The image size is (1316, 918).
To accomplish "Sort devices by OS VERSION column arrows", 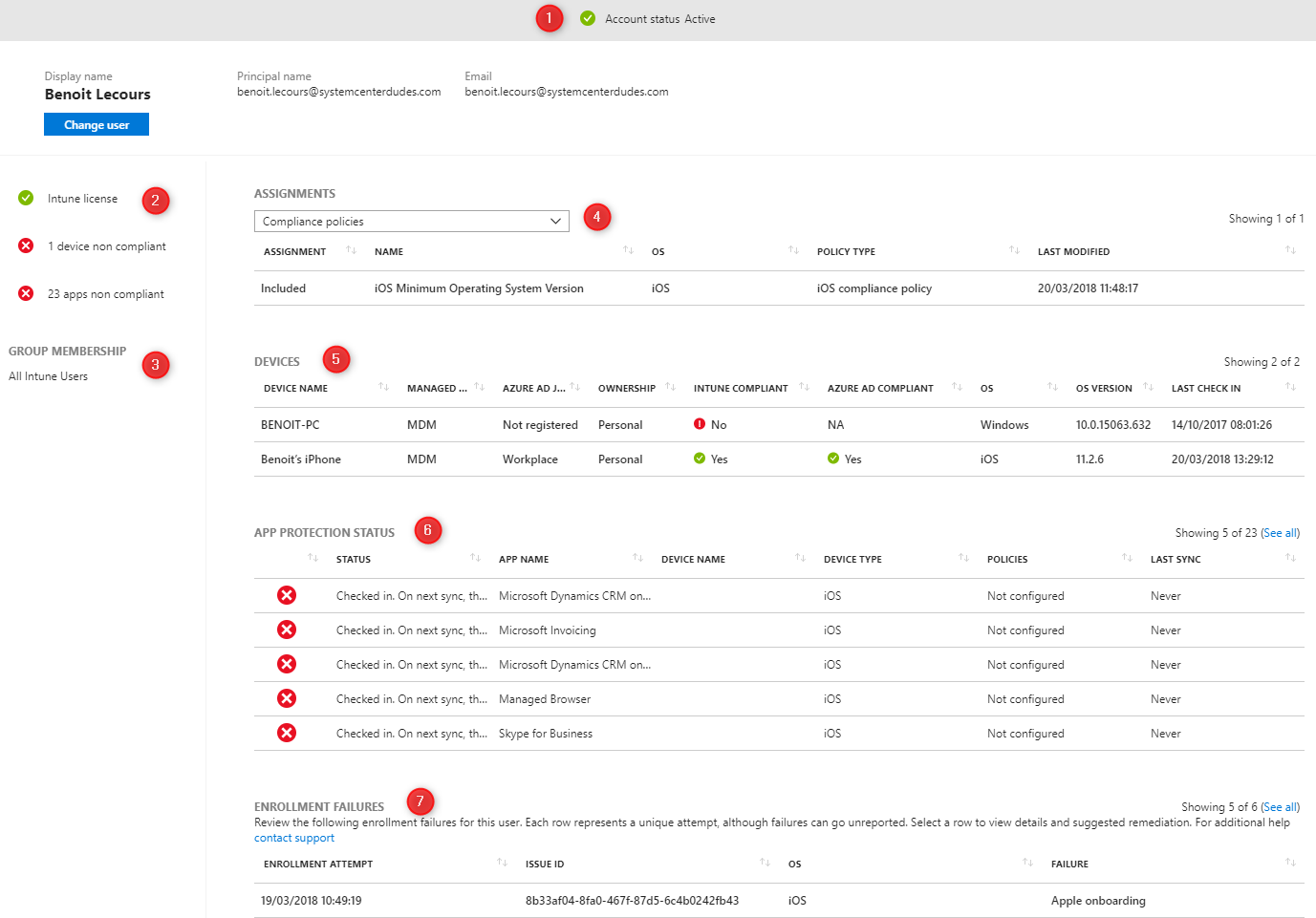I will coord(1148,387).
